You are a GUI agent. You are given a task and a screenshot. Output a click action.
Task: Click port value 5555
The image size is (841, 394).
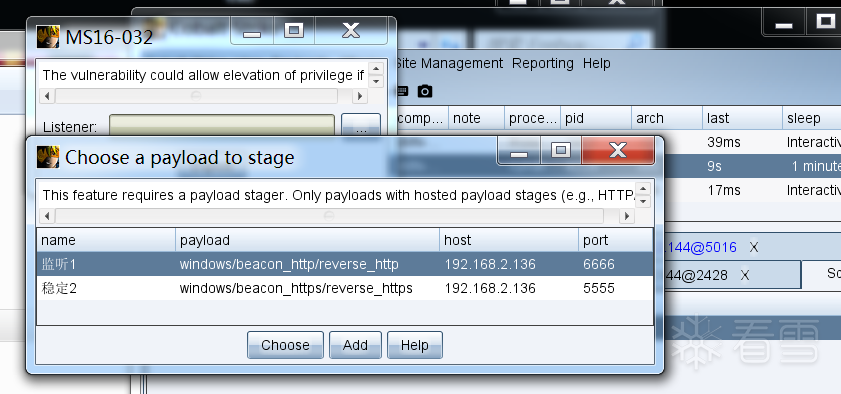[x=599, y=288]
